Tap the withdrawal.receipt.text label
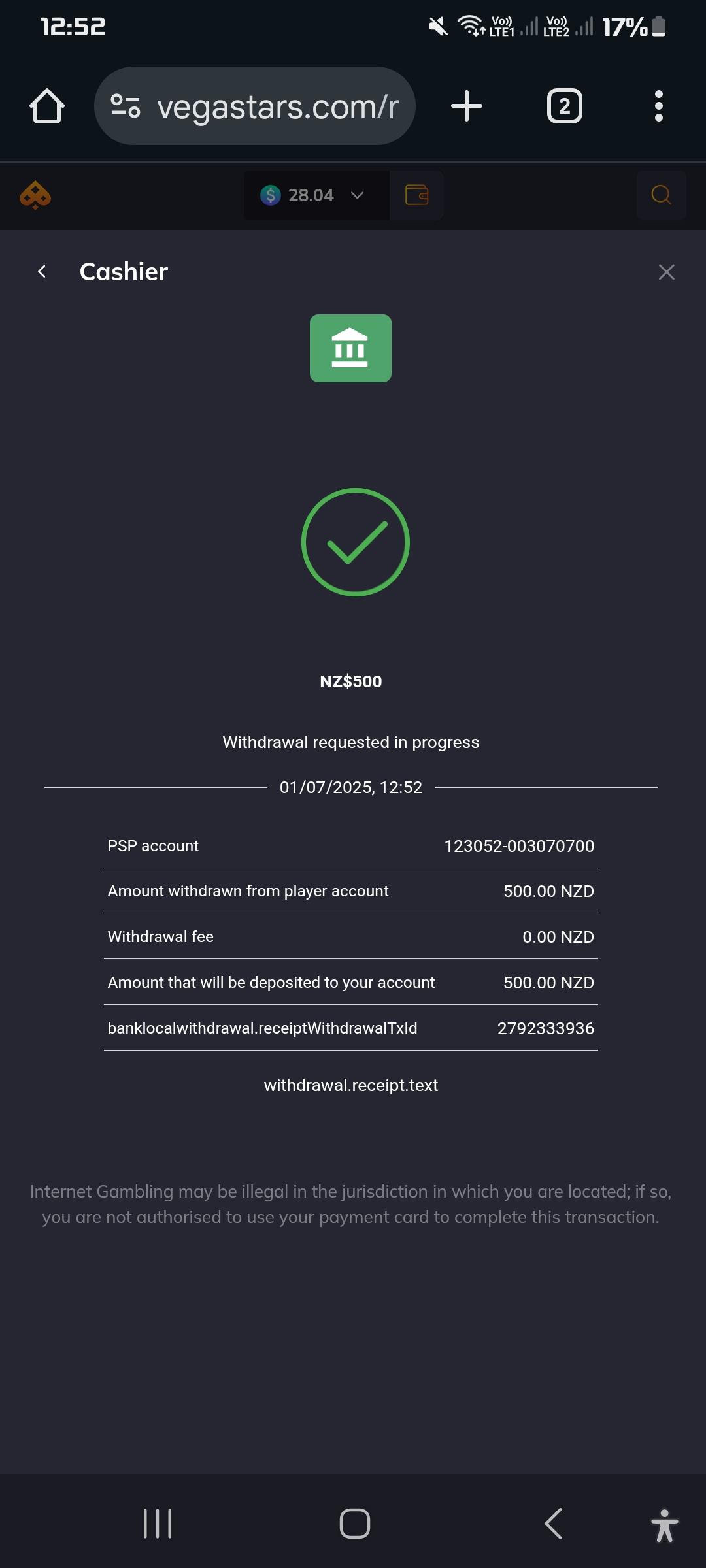 click(x=351, y=1085)
